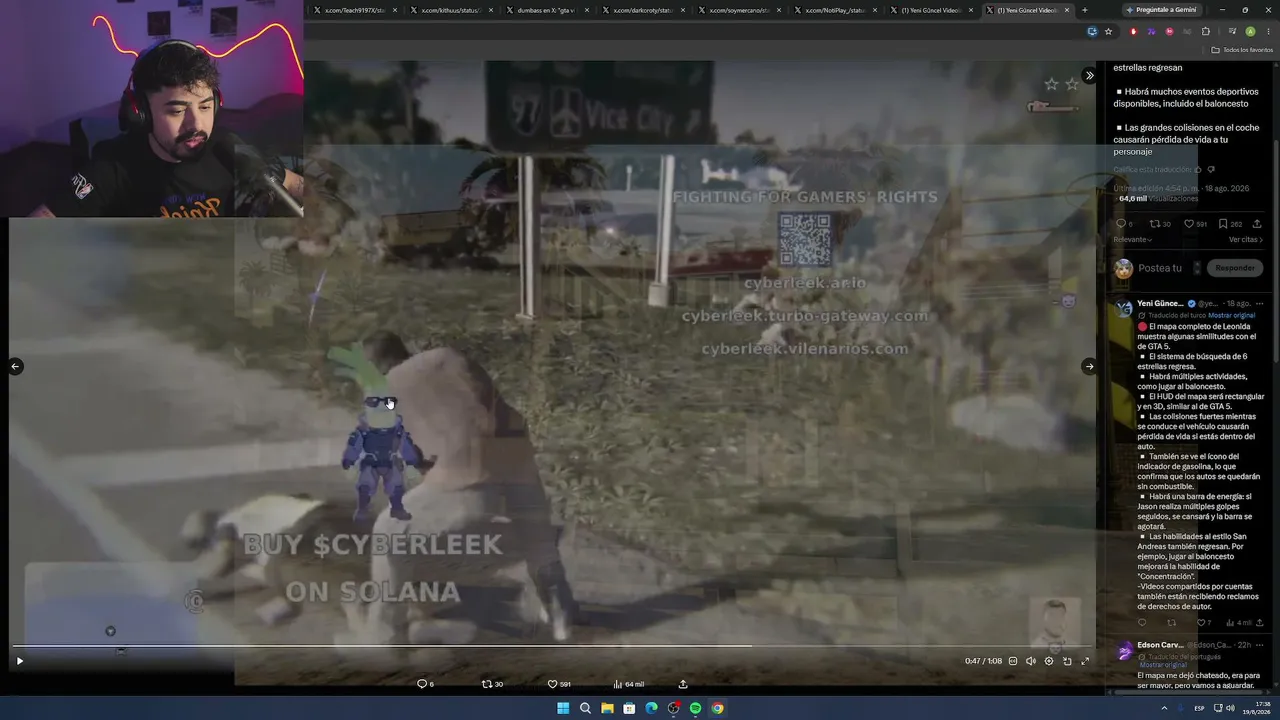Screen dimensions: 1280x720
Task: Reply to the Yeni Güncel comment
Action: point(1142,623)
